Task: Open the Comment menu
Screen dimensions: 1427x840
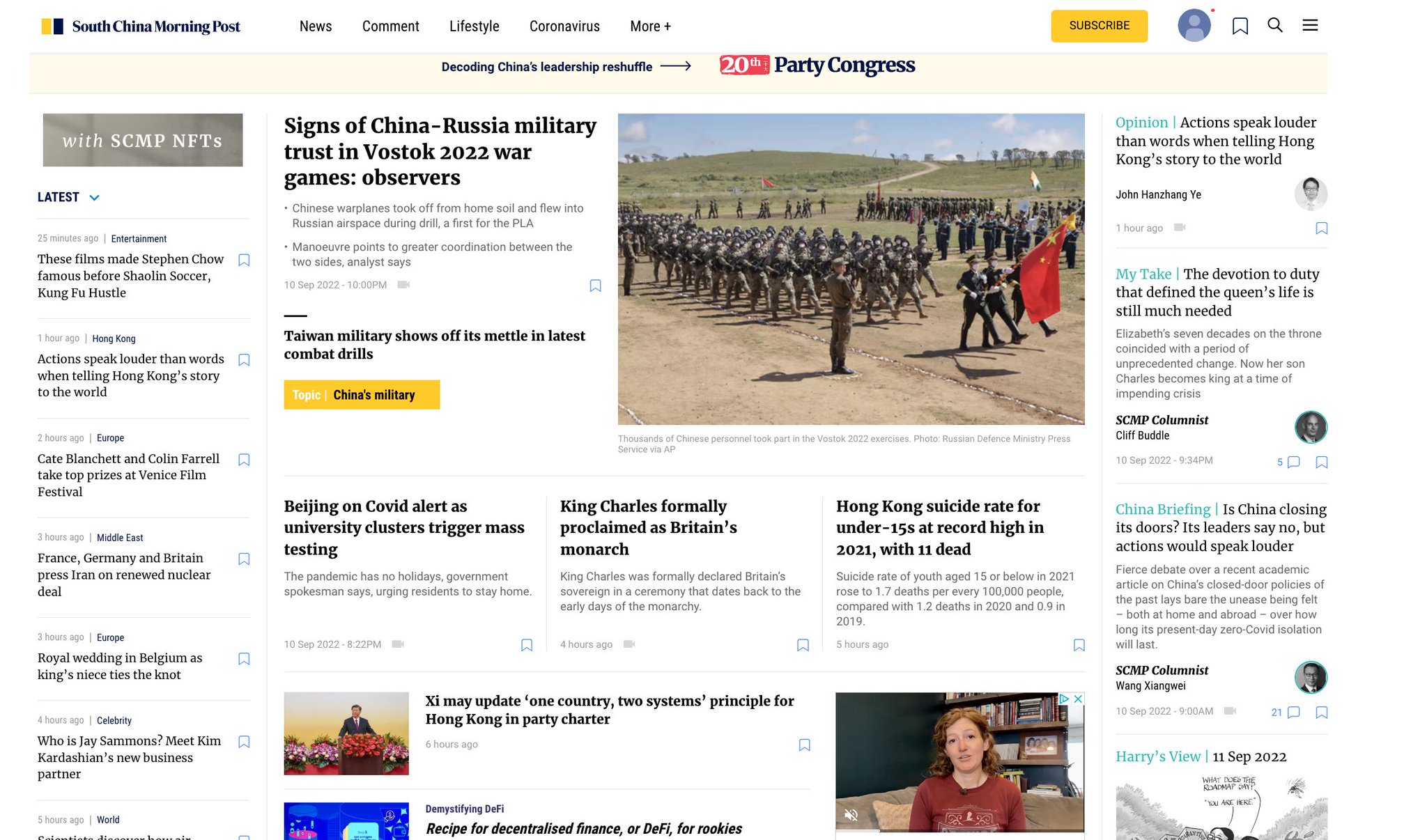Action: (390, 26)
